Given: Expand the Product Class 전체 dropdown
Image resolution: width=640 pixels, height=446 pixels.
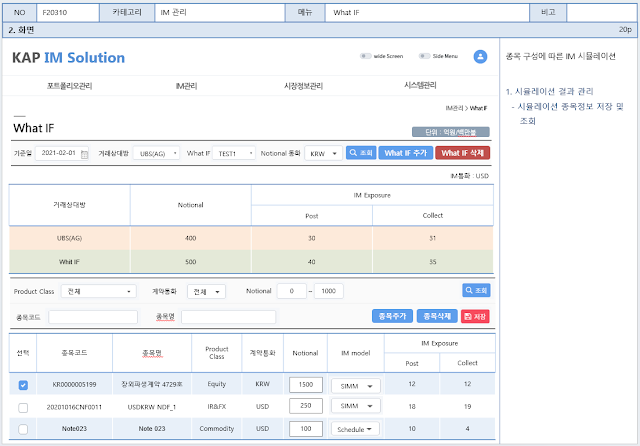Looking at the screenshot, I should pos(98,291).
